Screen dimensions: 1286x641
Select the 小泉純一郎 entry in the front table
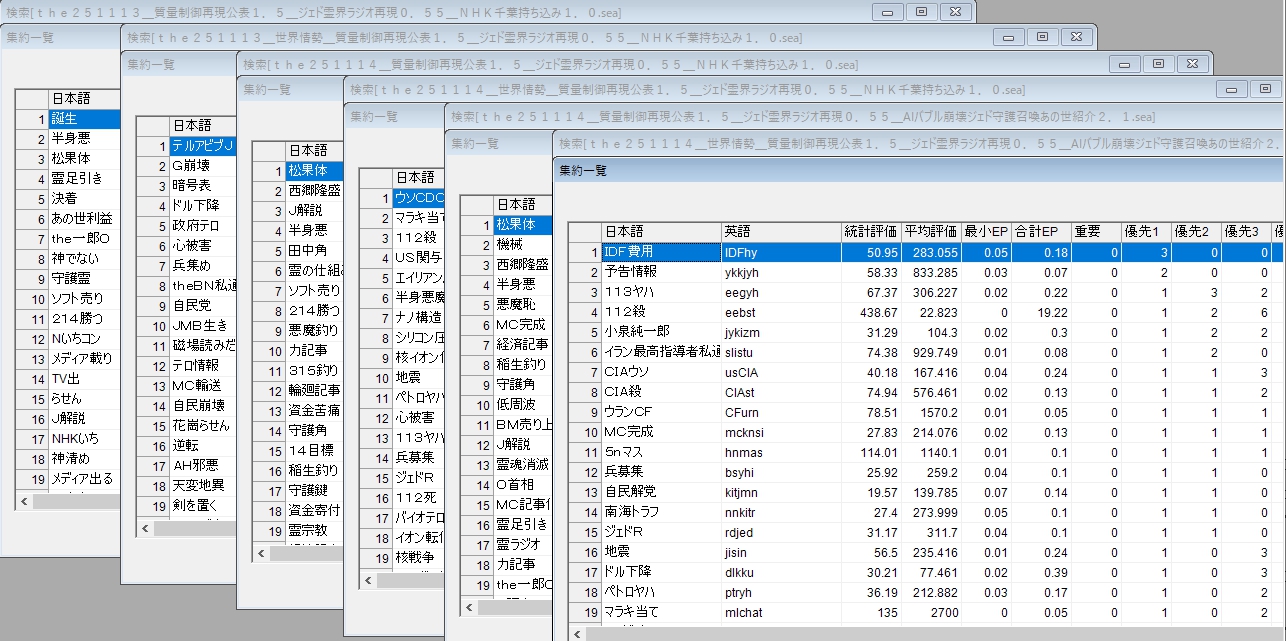[660, 332]
